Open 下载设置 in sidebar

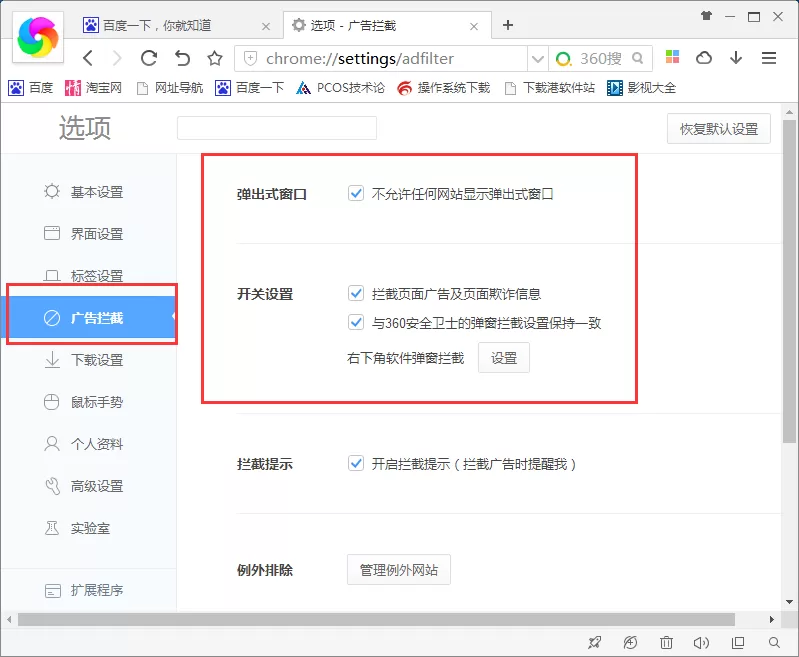coord(89,360)
